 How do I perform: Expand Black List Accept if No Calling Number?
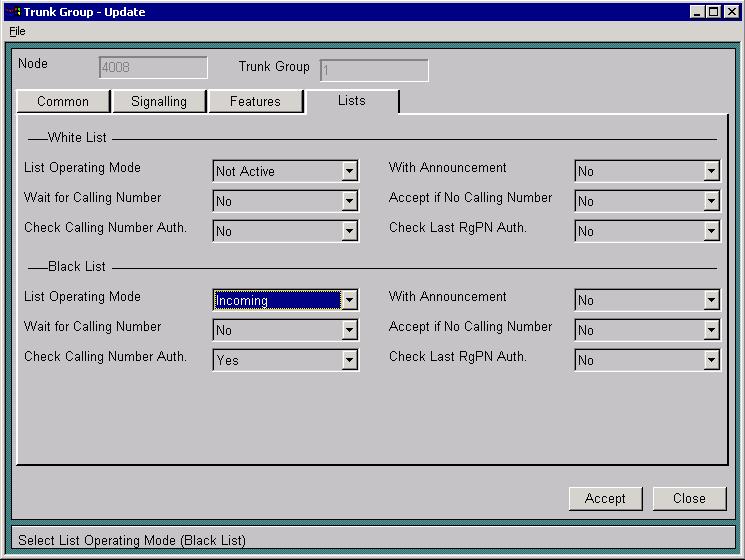(711, 330)
